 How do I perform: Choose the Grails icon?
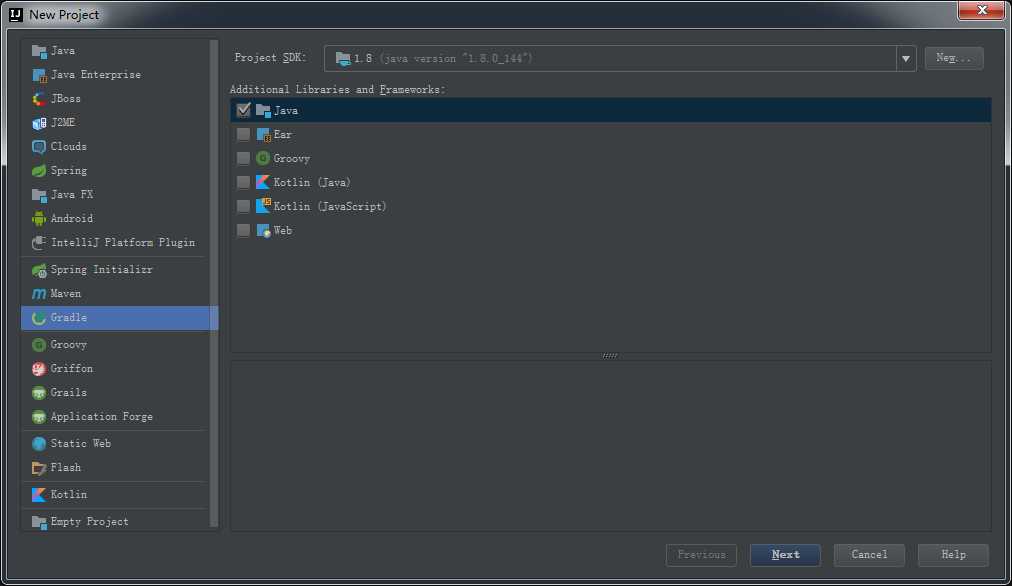pyautogui.click(x=39, y=392)
